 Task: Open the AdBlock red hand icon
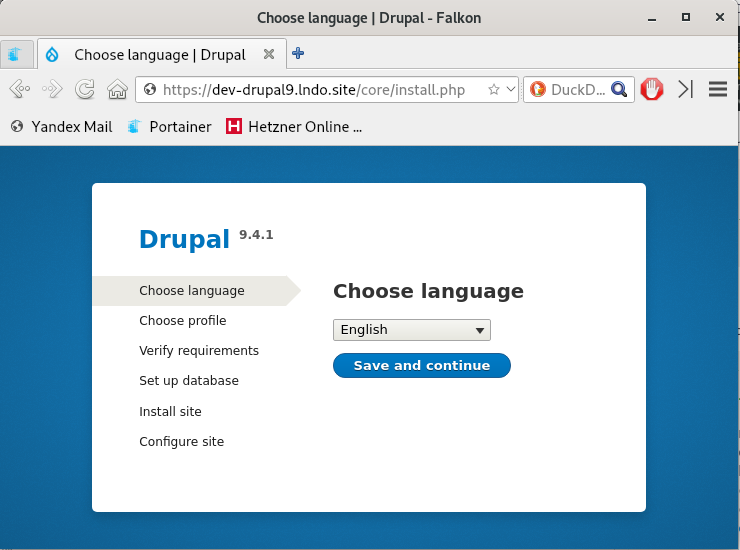[x=652, y=89]
